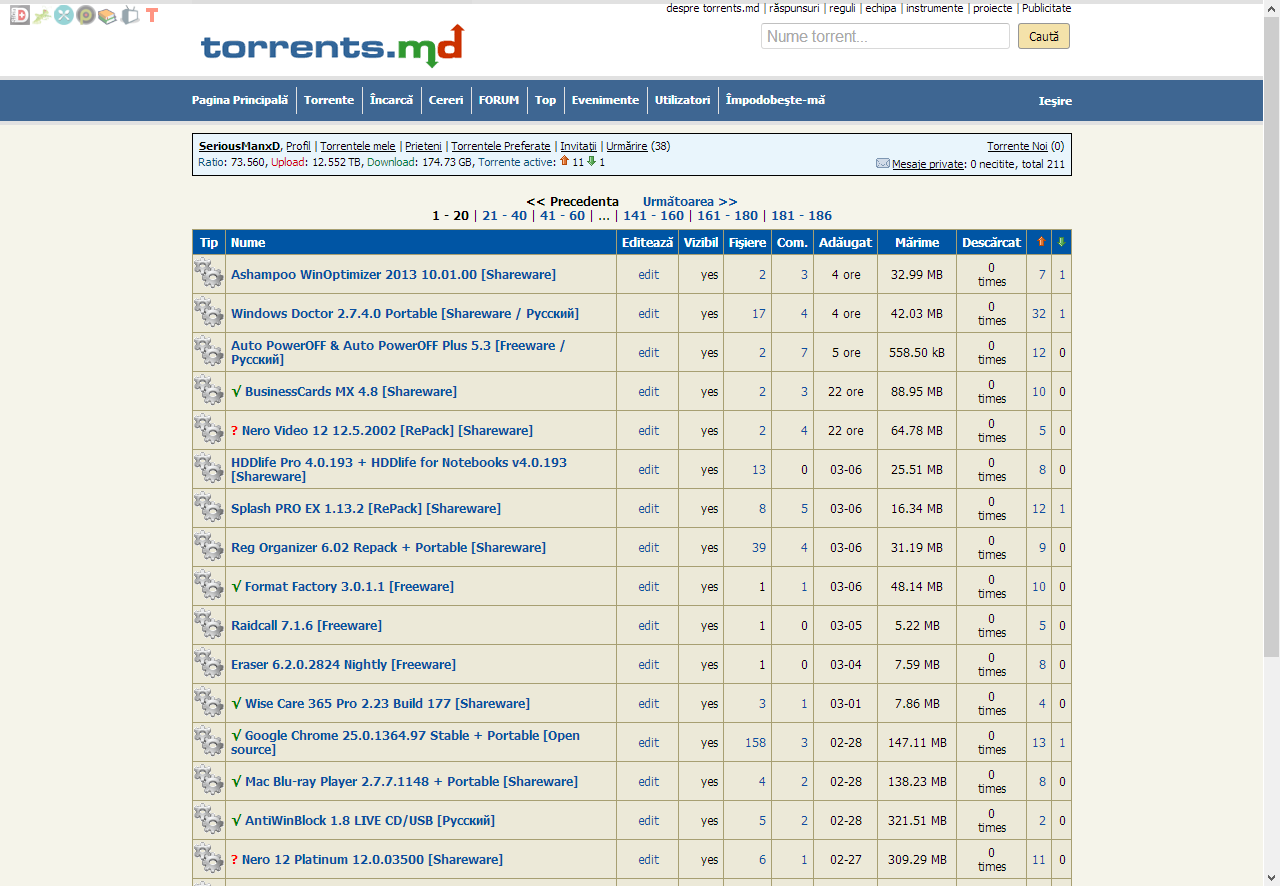The height and width of the screenshot is (886, 1280).
Task: Jump to last page 181 - 186
Action: point(802,215)
